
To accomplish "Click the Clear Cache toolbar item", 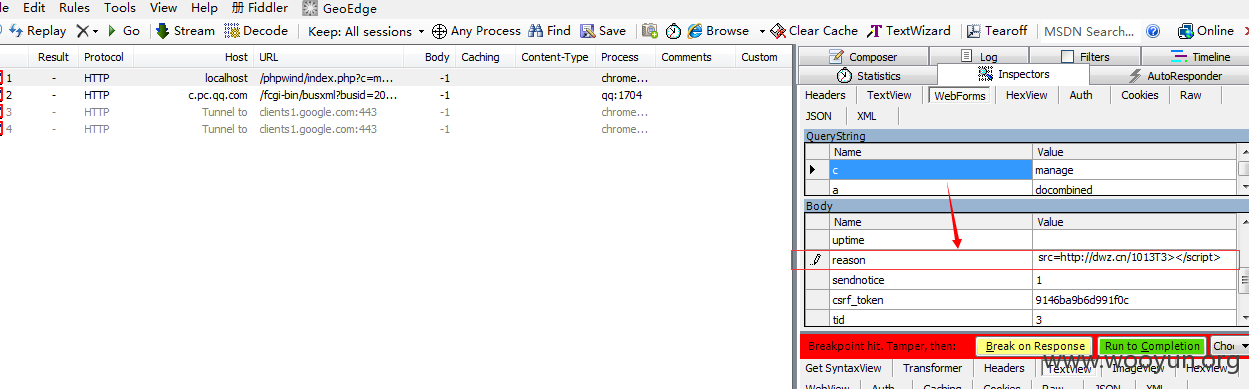I will click(815, 31).
